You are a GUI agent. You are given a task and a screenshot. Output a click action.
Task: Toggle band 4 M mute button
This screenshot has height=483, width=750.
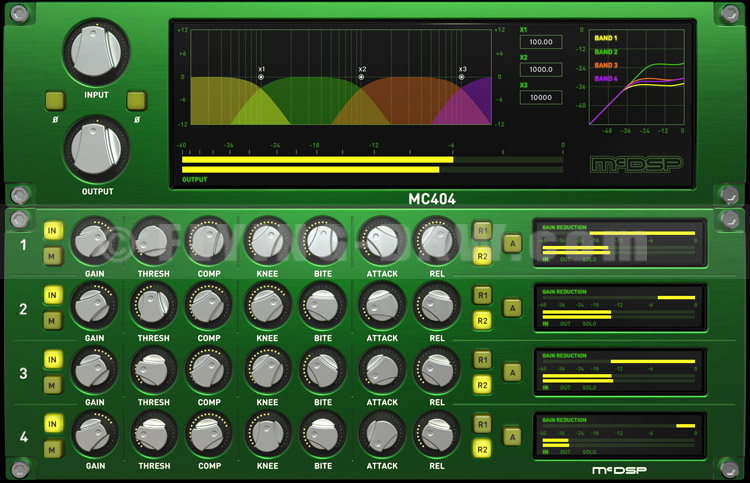(x=52, y=450)
